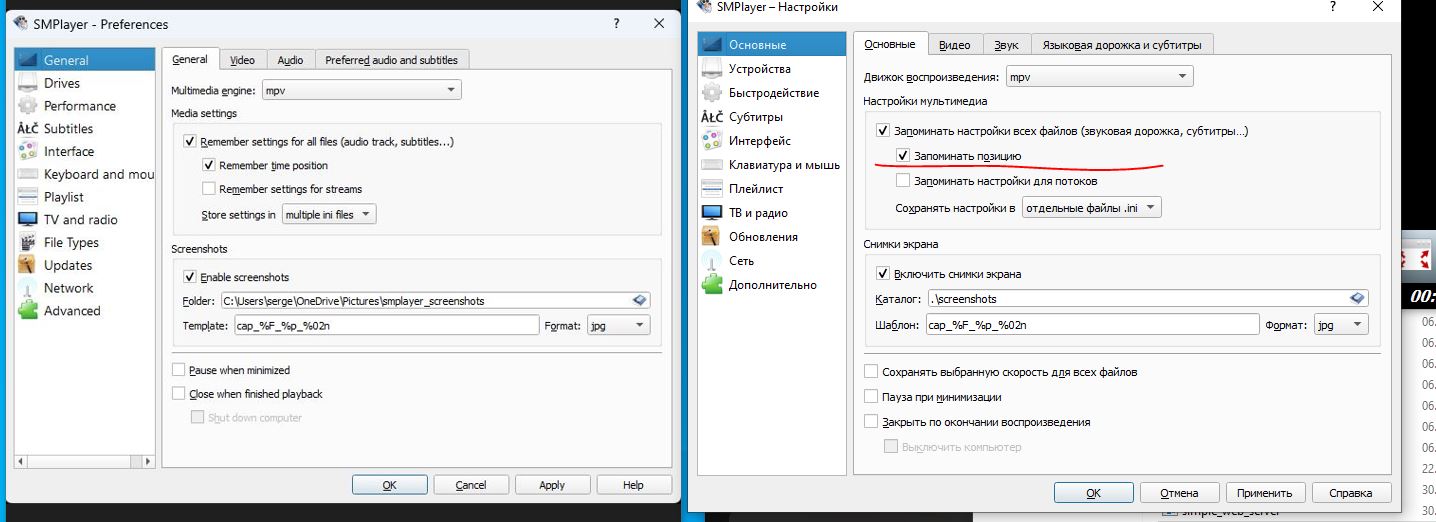
Task: Edit Шаблон field in Настройки
Action: [x=1092, y=324]
